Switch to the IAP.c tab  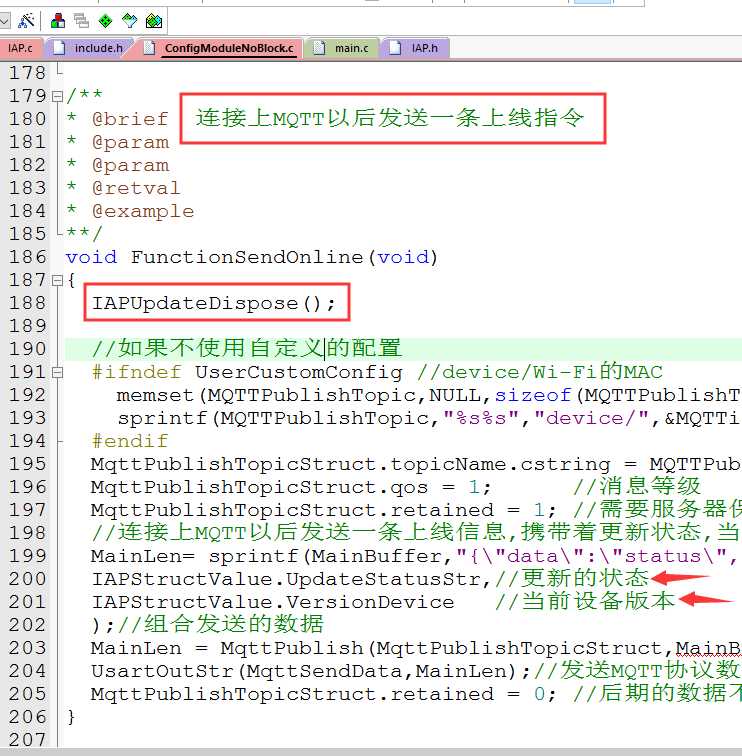[x=19, y=48]
